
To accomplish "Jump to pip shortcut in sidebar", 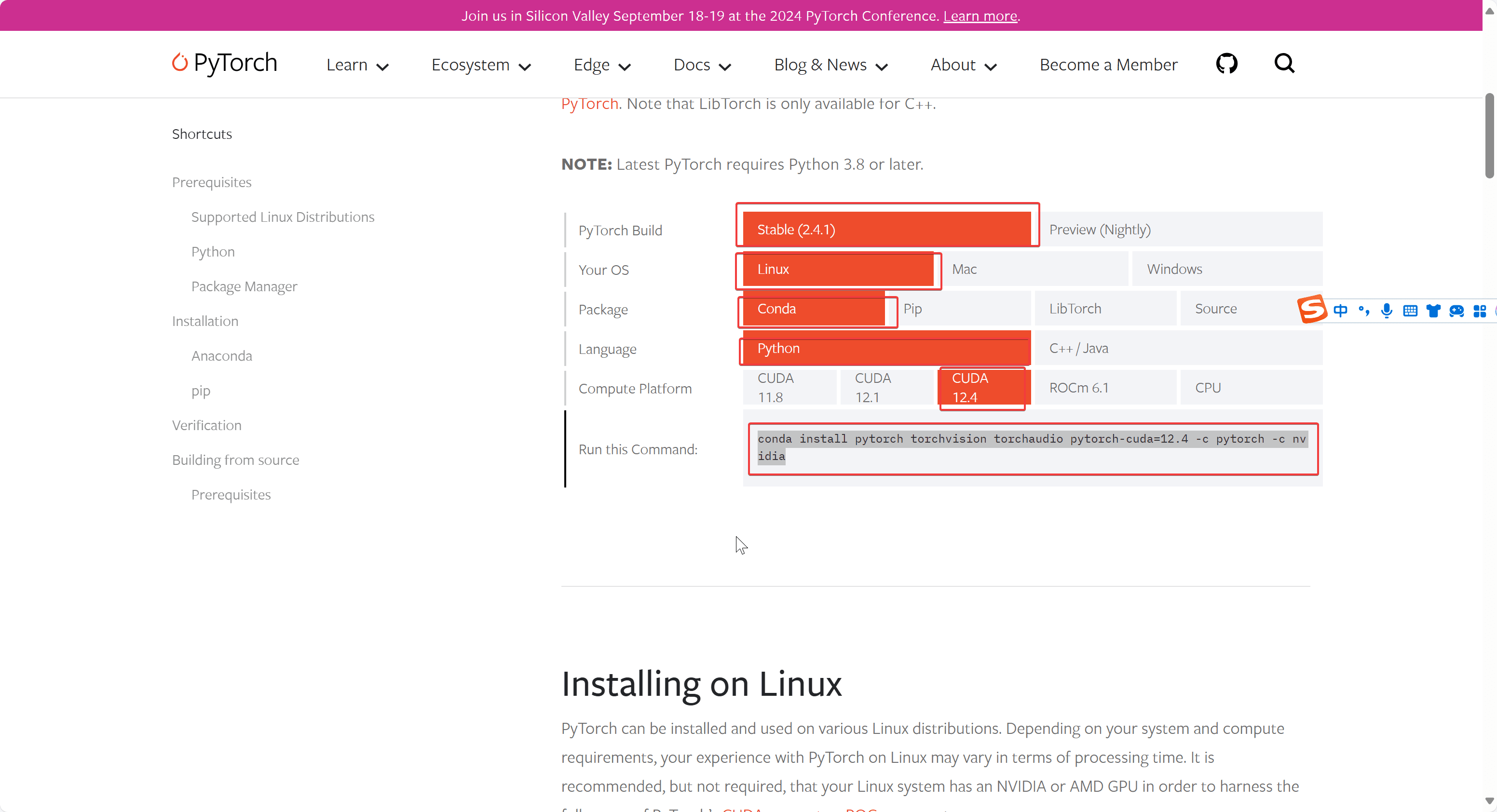I will point(201,391).
